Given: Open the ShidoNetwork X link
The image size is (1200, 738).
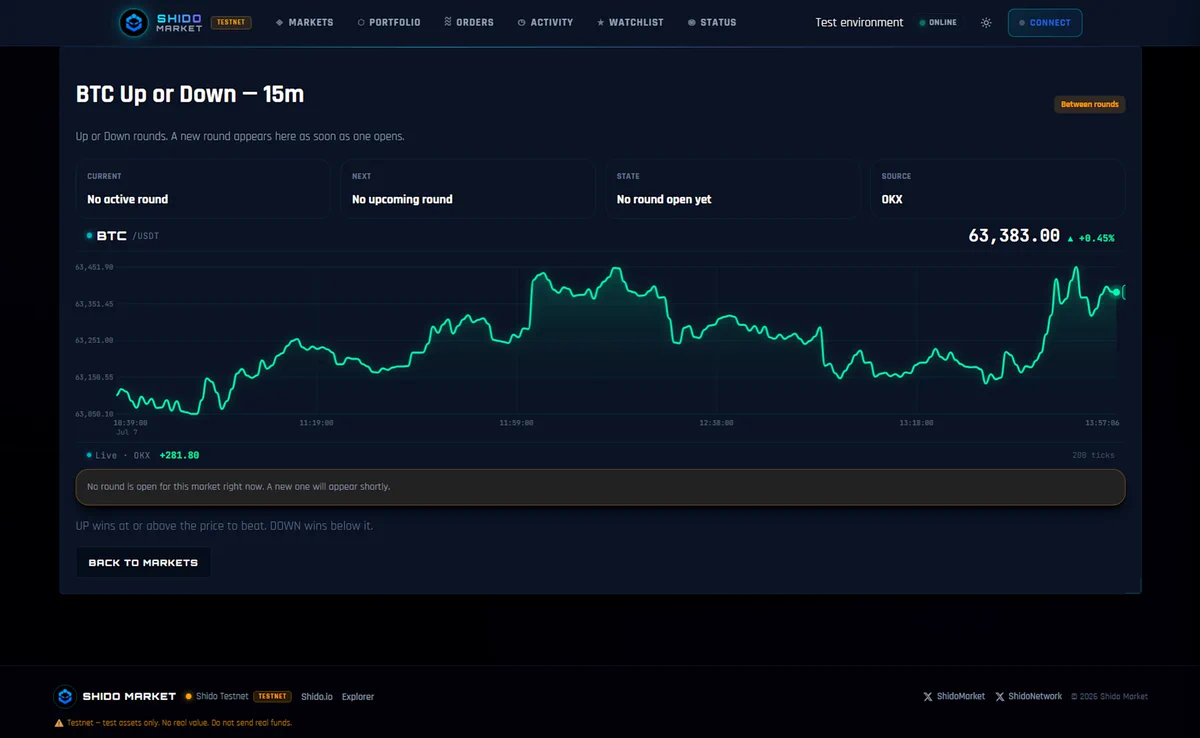Looking at the screenshot, I should [1029, 696].
